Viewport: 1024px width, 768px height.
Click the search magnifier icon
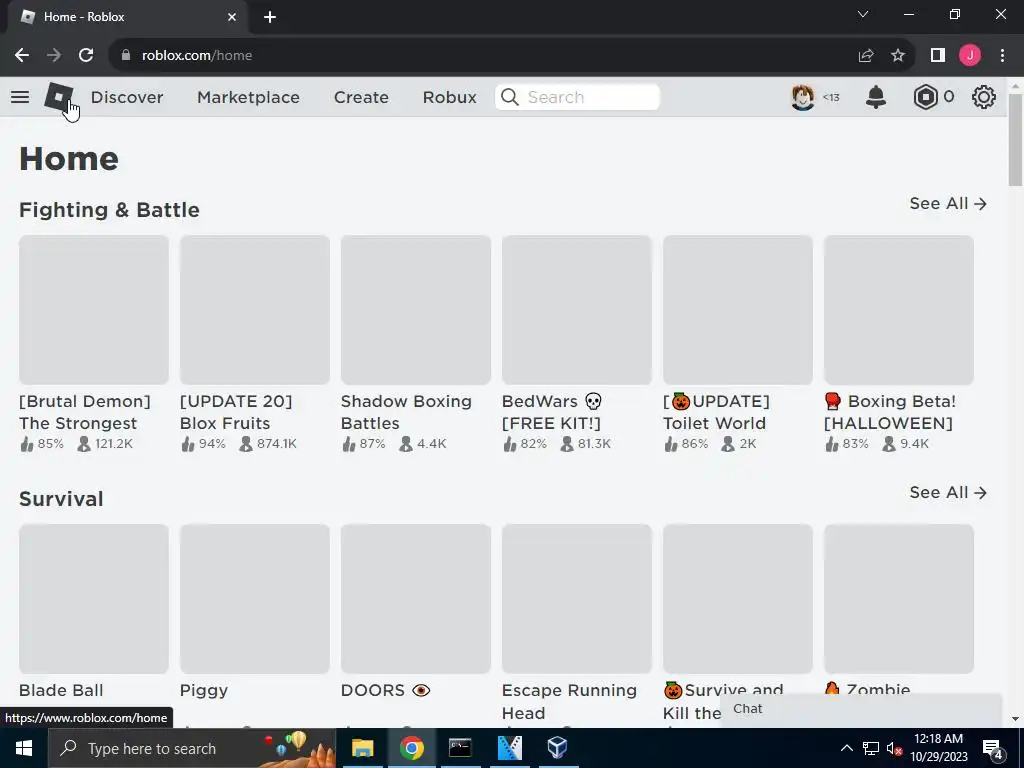click(x=509, y=97)
